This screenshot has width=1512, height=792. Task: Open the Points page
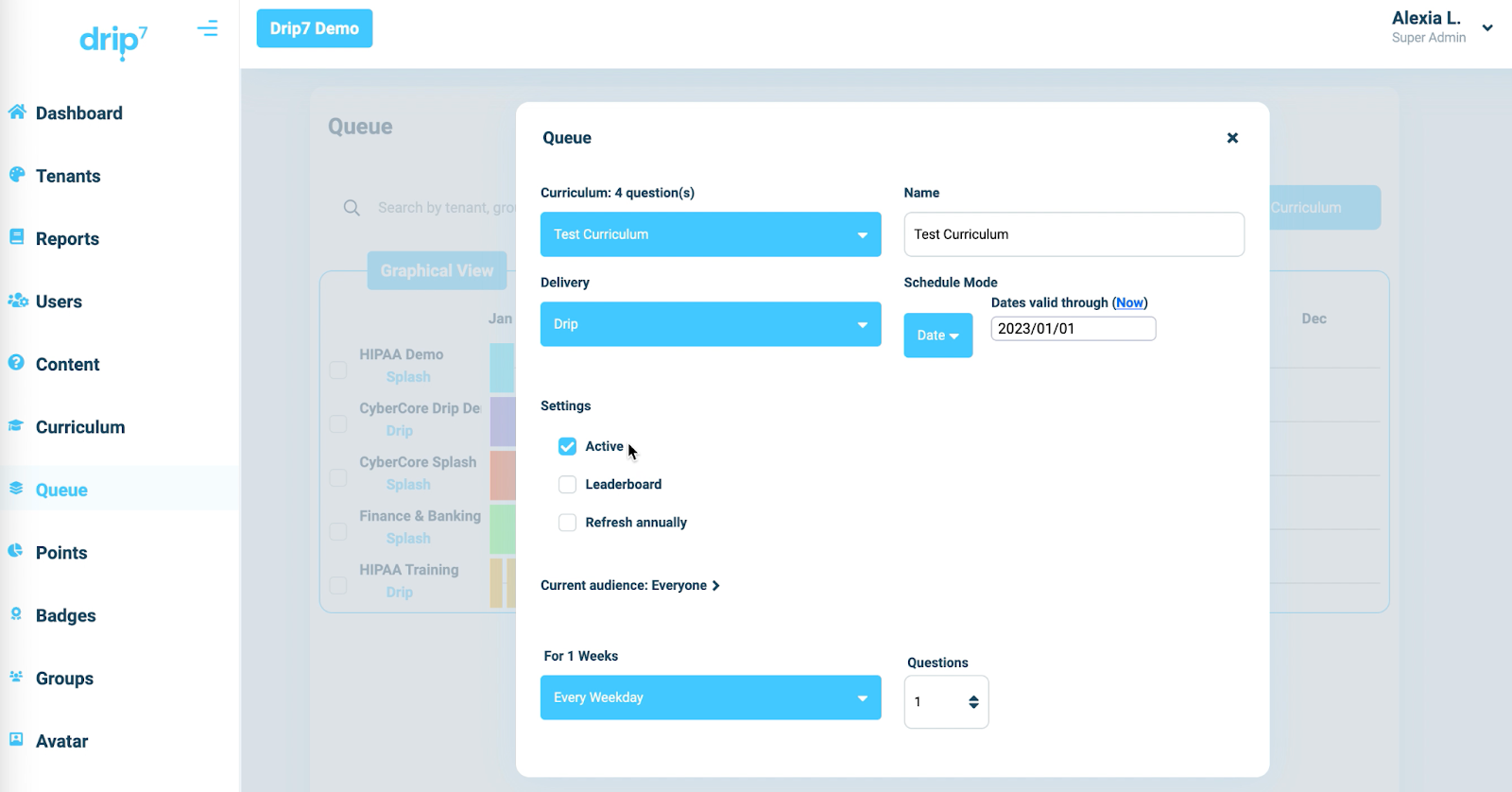[61, 553]
